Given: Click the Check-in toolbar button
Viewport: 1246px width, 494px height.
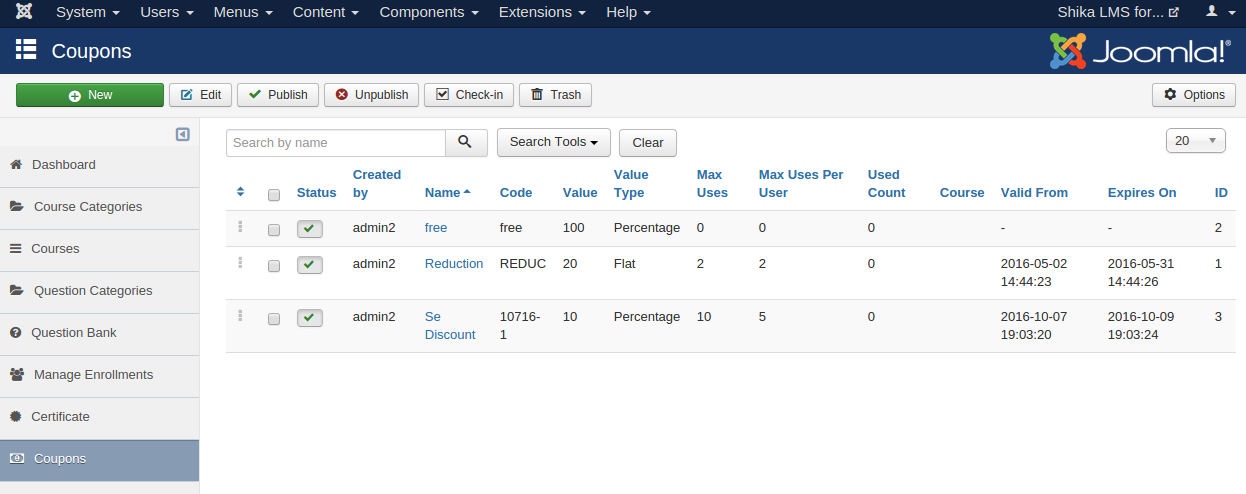Looking at the screenshot, I should tap(469, 95).
